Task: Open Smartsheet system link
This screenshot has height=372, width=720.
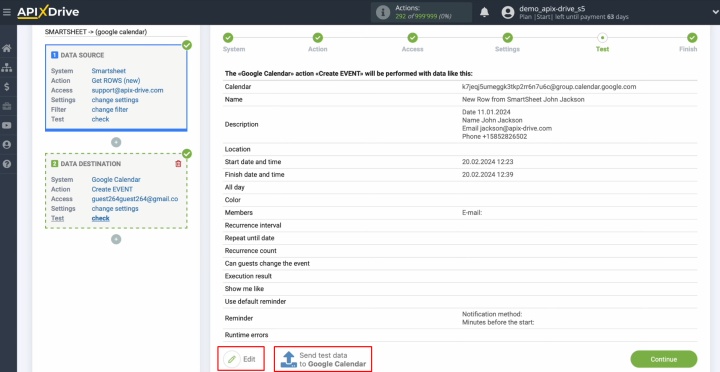Action: pyautogui.click(x=108, y=71)
